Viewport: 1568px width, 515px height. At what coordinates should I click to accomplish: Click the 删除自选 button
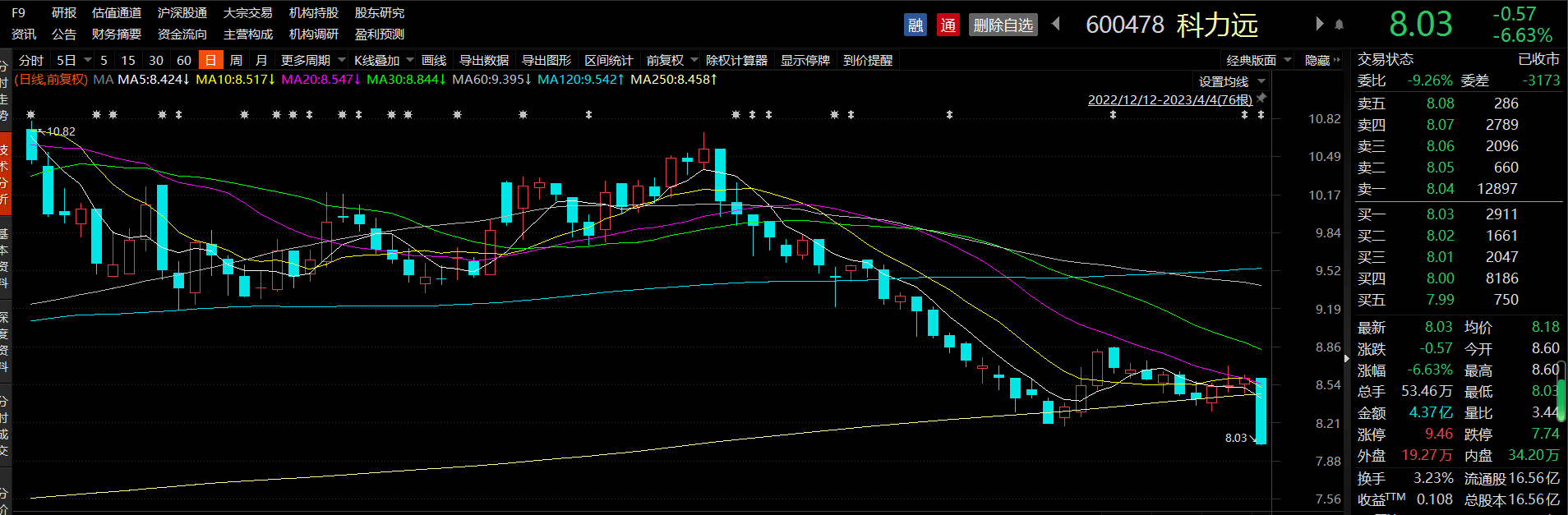(x=1003, y=25)
